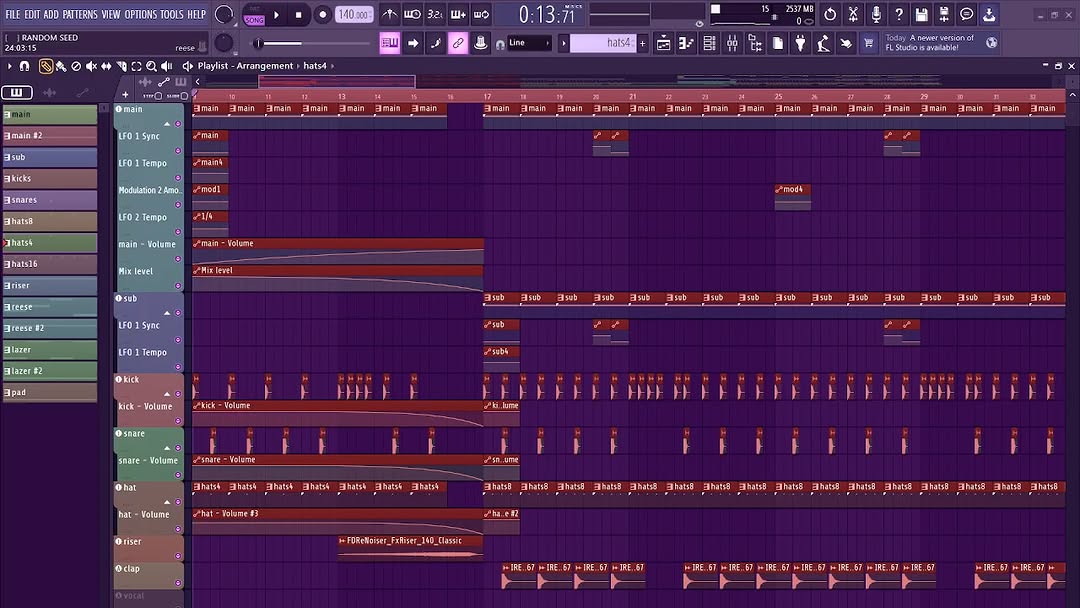Open the PATTERNS menu
The image size is (1080, 608).
80,14
